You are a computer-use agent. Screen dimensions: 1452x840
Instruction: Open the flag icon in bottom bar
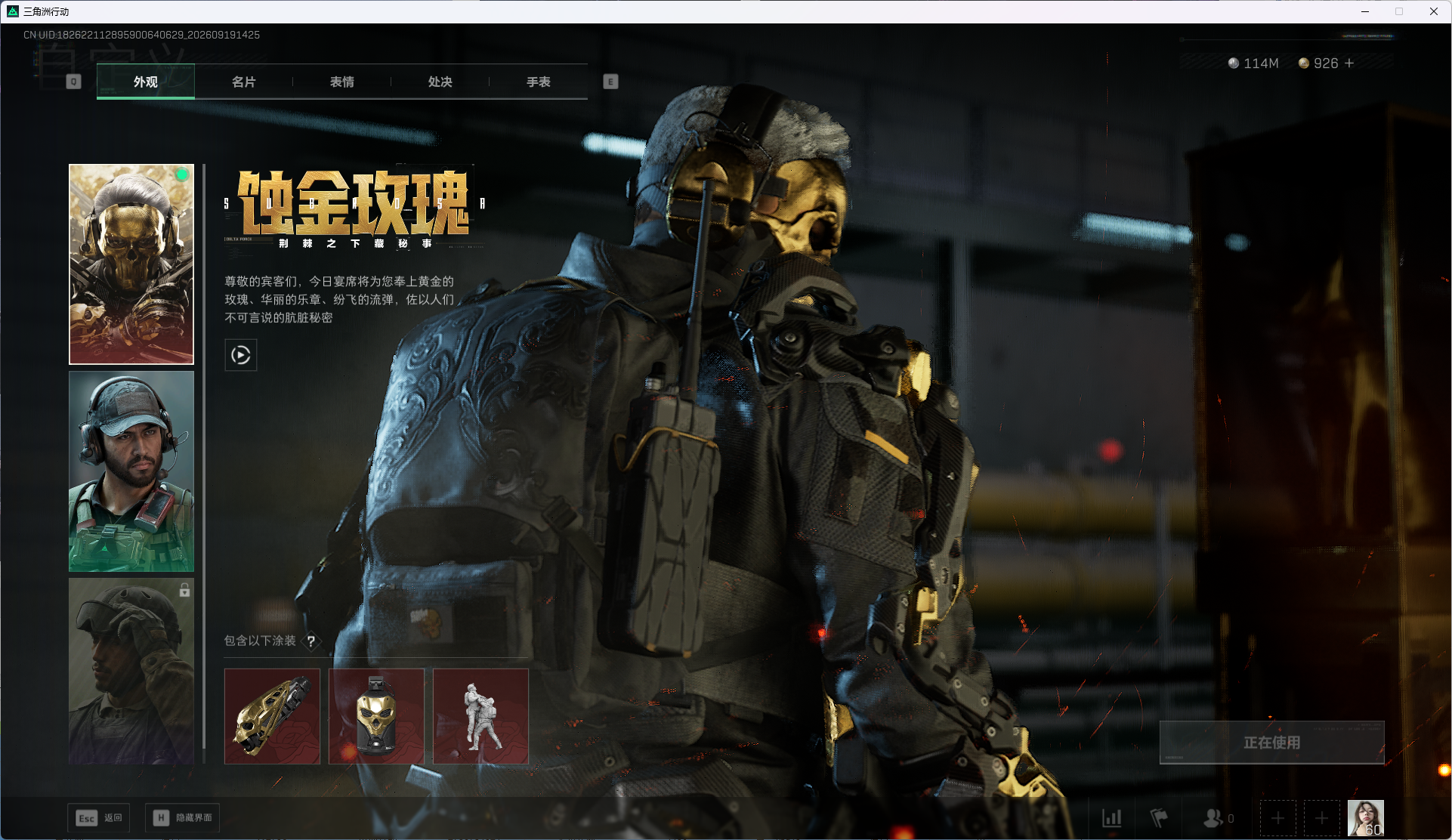[1159, 818]
